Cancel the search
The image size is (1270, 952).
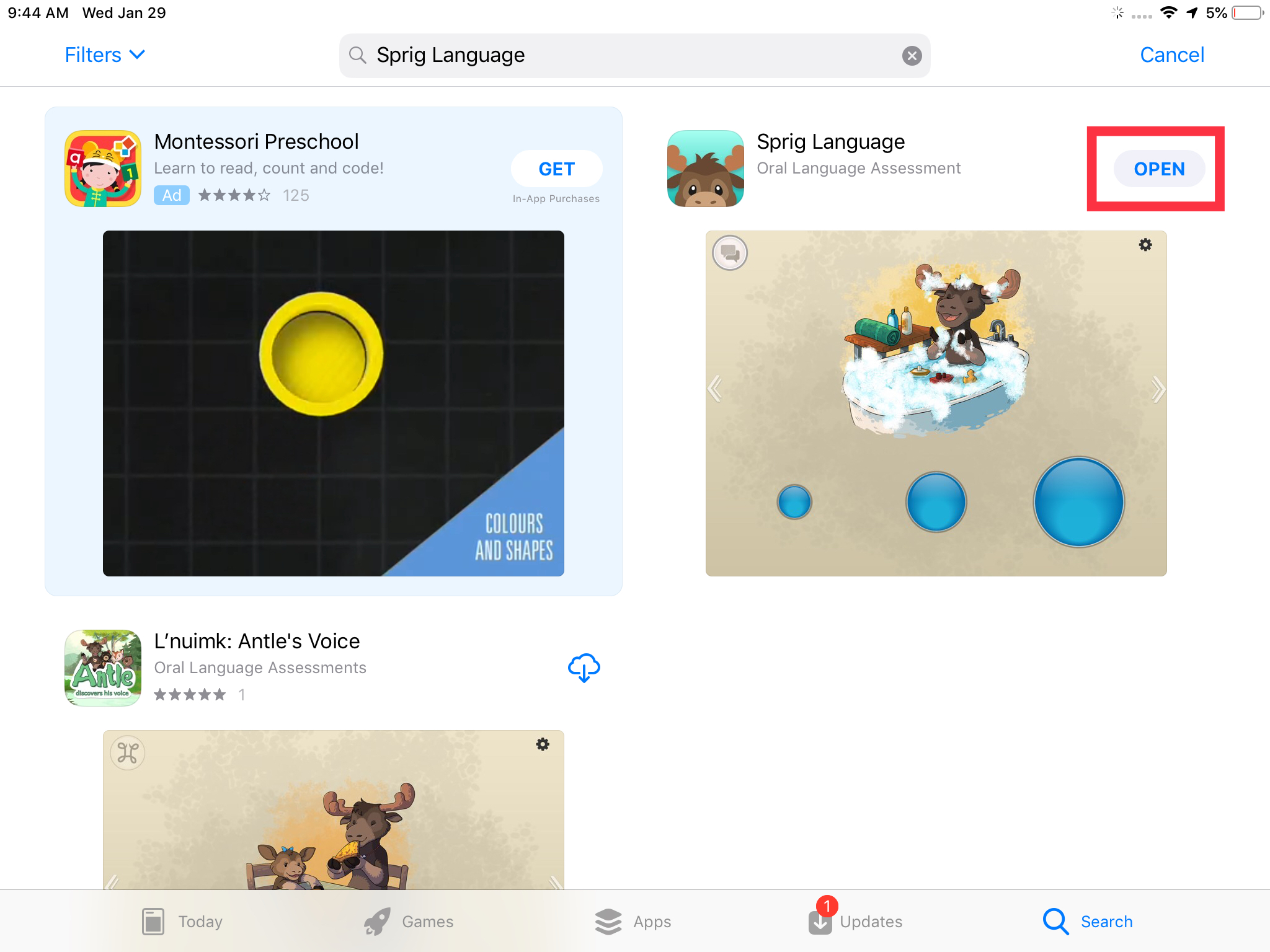[x=1171, y=55]
